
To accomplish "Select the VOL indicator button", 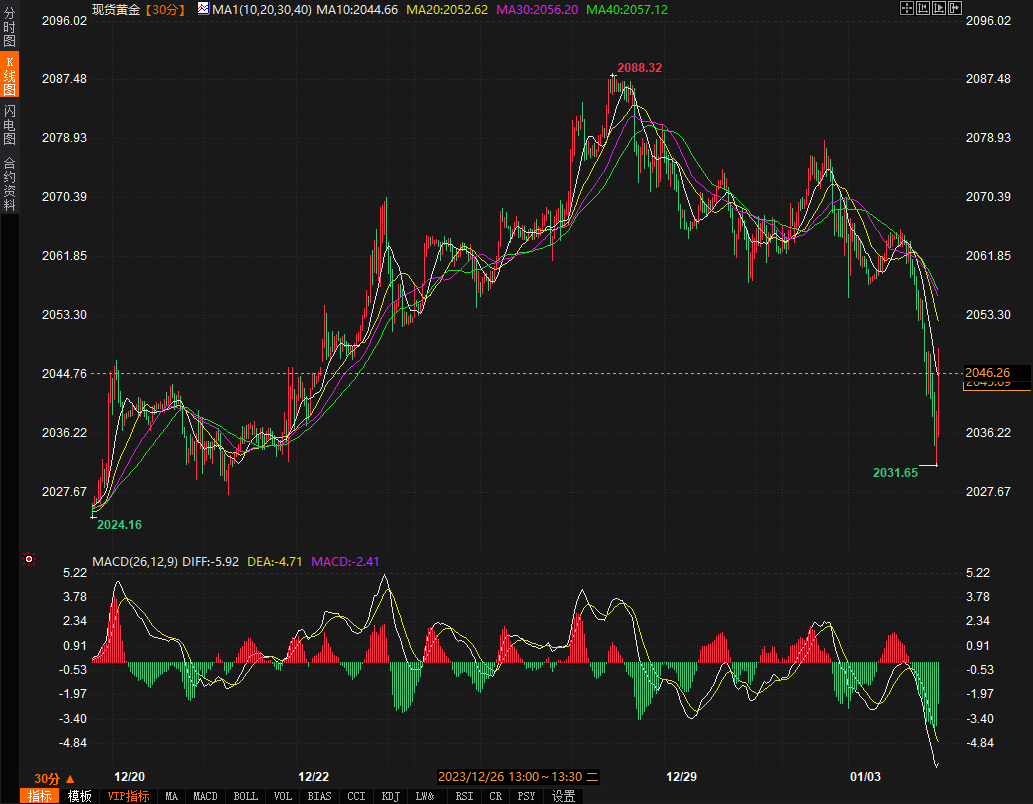I will click(283, 796).
